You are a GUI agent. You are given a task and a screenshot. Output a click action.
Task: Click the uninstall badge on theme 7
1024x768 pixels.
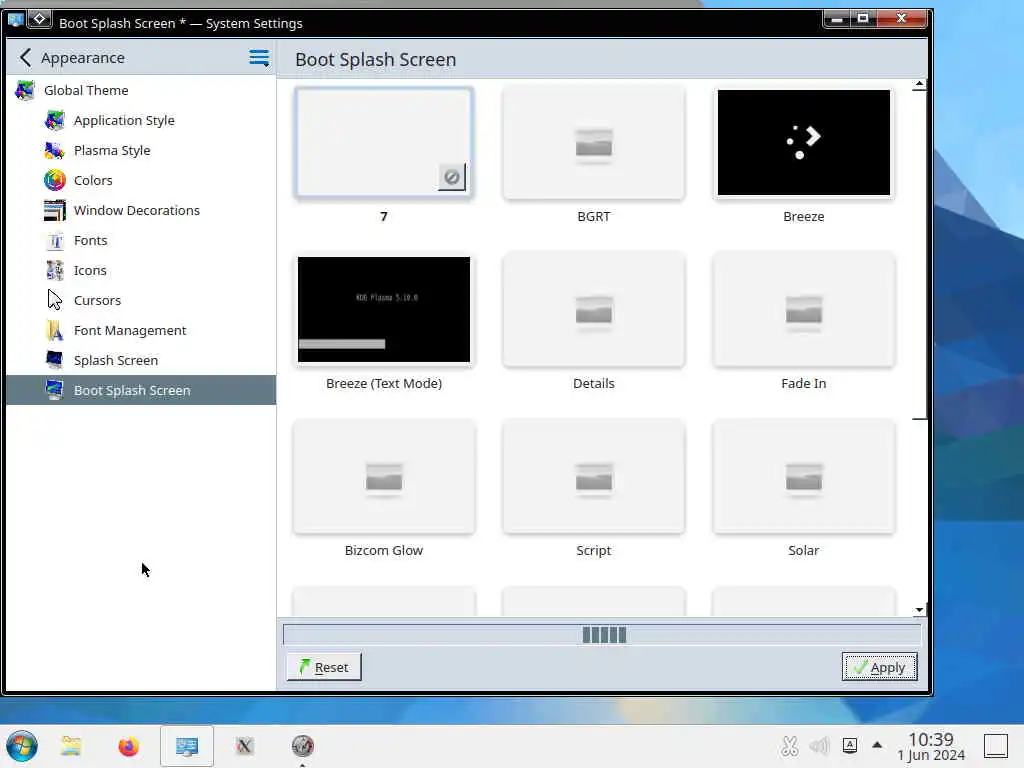click(x=451, y=177)
